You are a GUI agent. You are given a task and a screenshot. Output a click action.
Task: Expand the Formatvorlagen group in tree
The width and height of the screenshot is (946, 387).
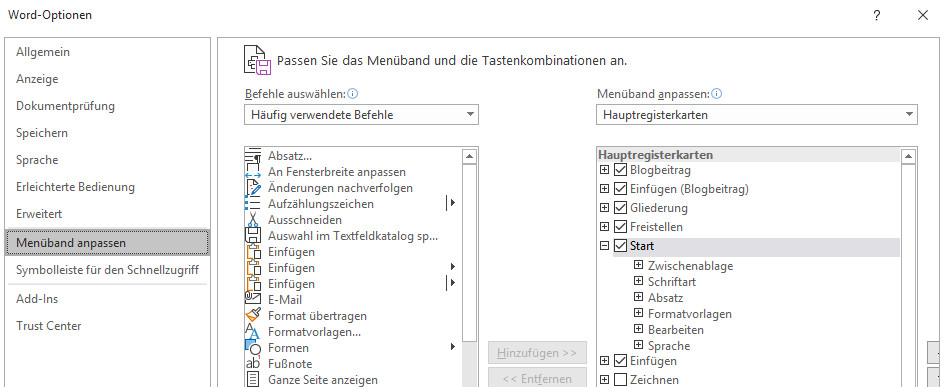[638, 313]
